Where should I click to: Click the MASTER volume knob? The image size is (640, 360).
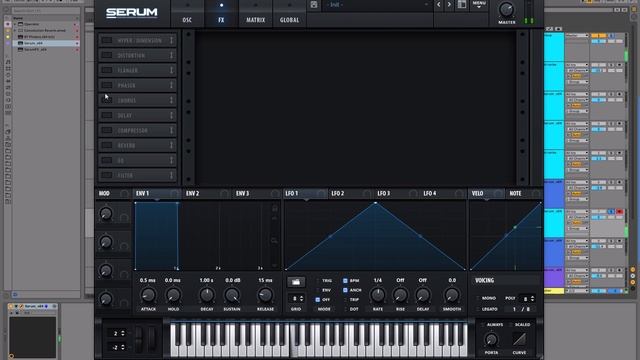pos(507,9)
